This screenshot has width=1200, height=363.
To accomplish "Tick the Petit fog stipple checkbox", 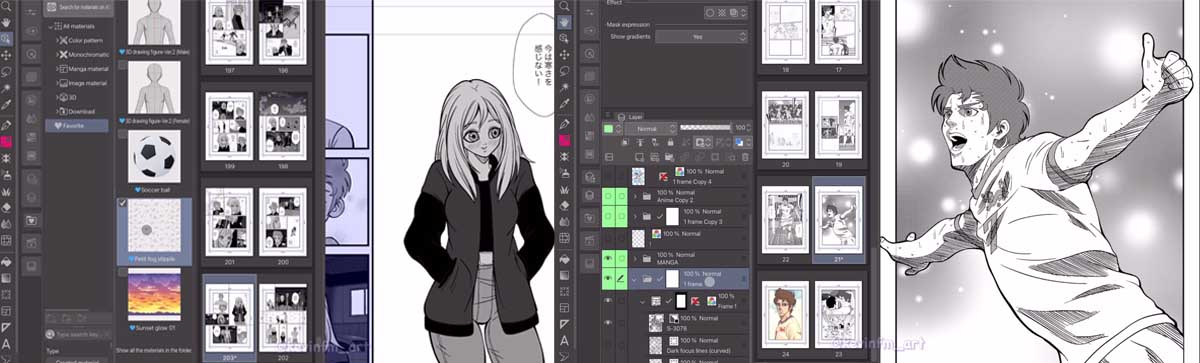I will 122,203.
